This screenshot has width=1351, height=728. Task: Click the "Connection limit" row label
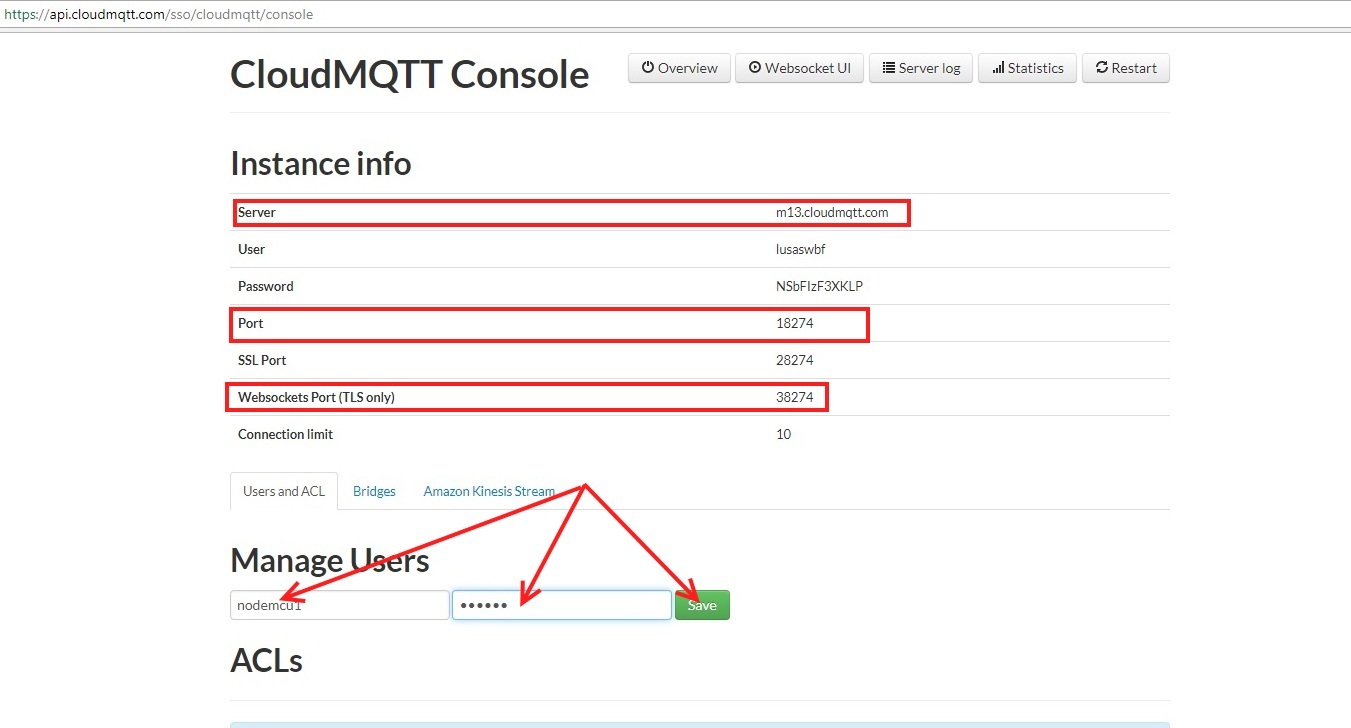click(x=285, y=434)
